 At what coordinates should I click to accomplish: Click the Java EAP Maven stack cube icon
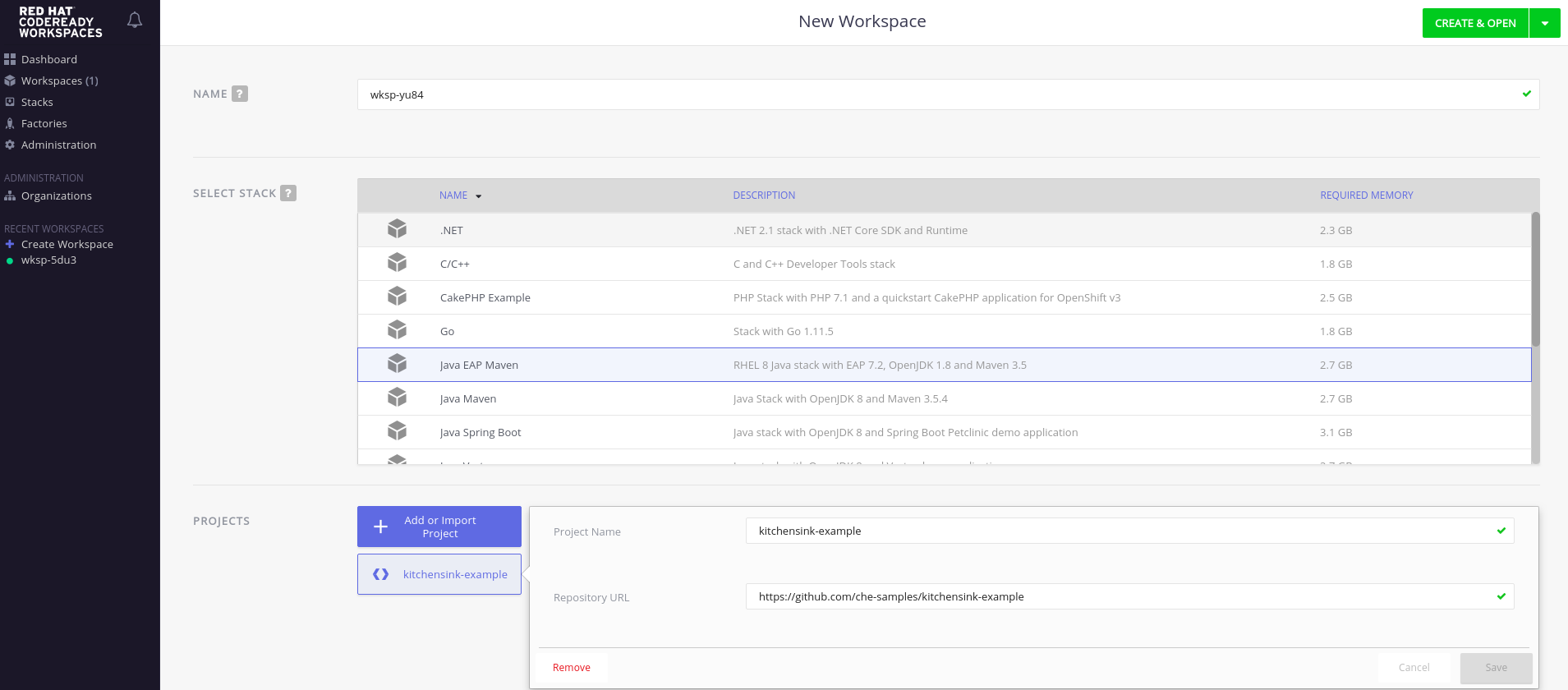click(398, 364)
